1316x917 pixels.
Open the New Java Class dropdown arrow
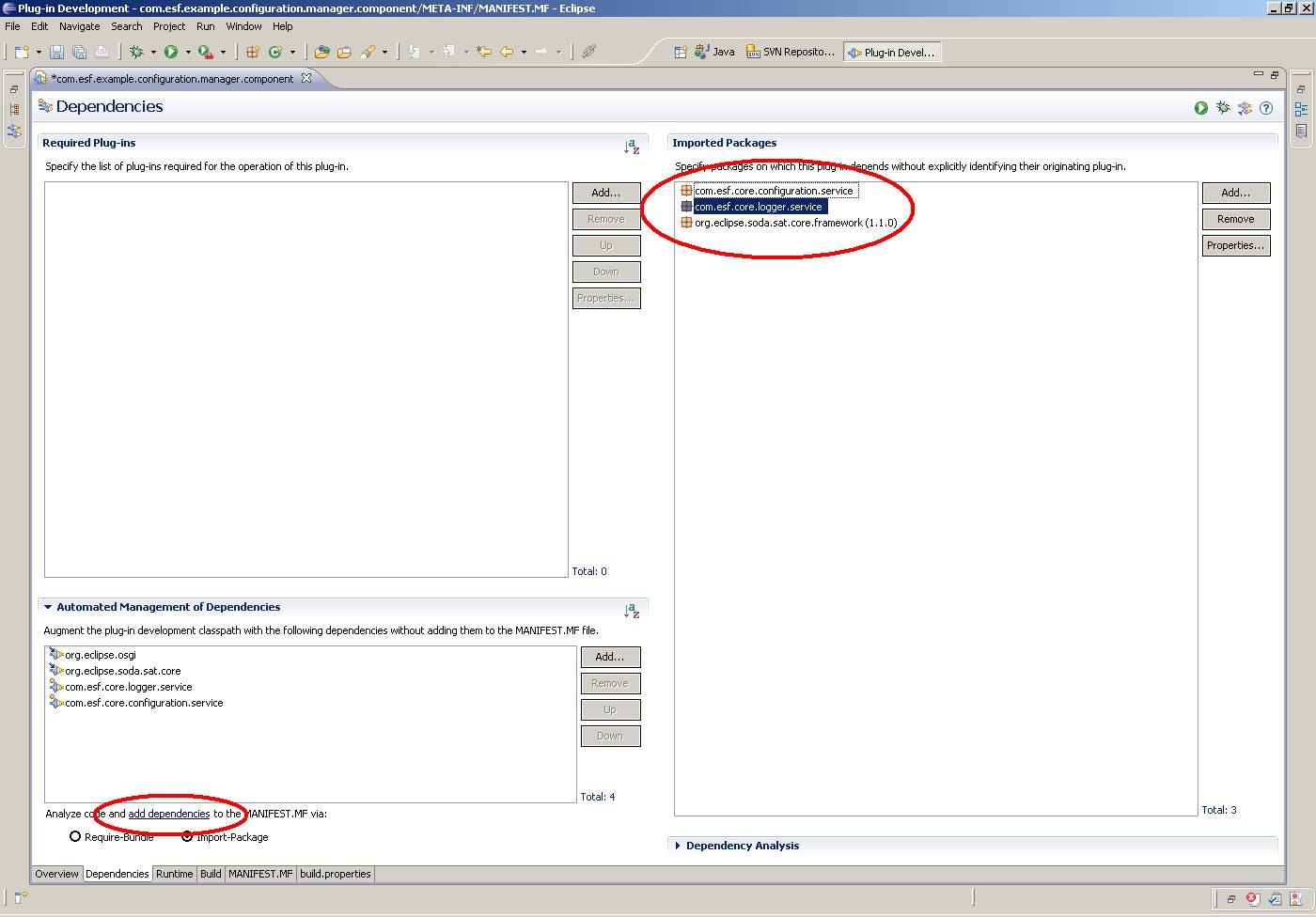292,52
